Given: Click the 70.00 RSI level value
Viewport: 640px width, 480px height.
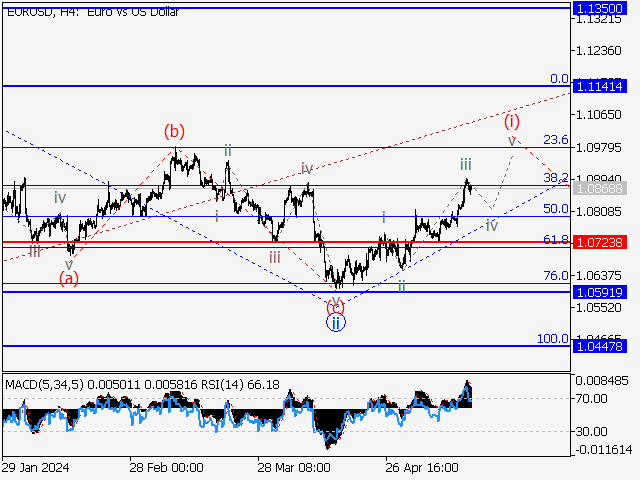Looking at the screenshot, I should point(592,398).
